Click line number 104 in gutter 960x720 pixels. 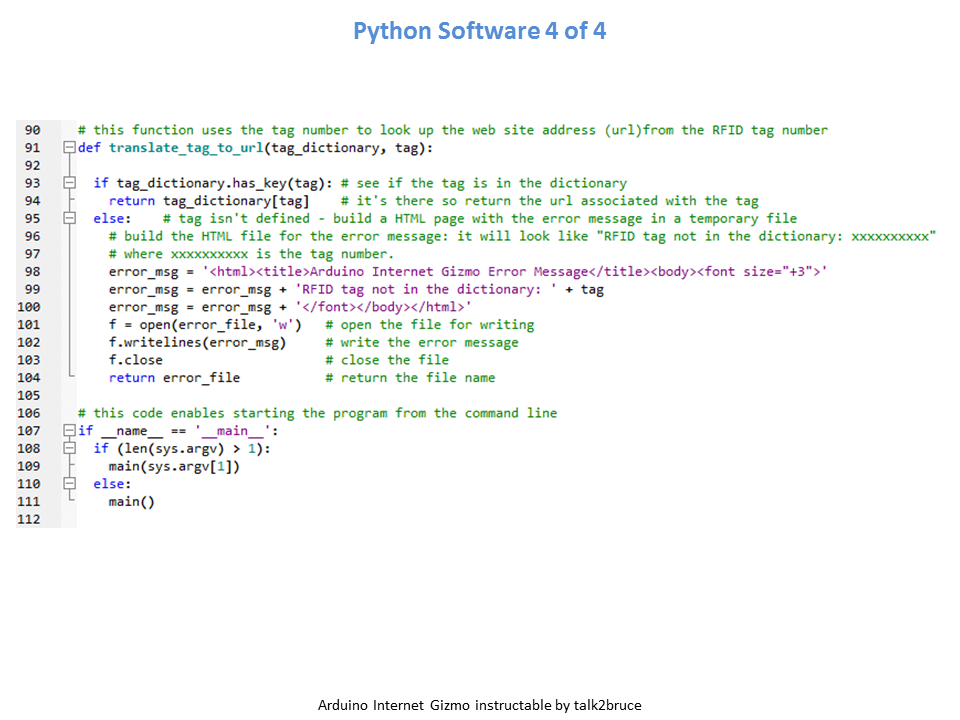click(29, 378)
